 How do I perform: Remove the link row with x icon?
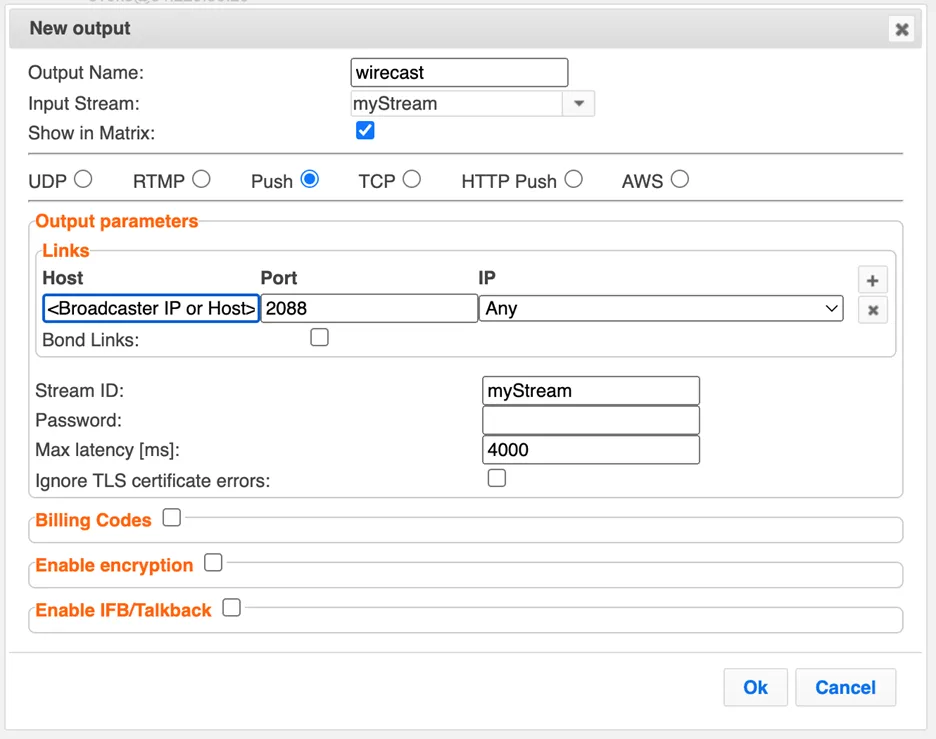(872, 310)
